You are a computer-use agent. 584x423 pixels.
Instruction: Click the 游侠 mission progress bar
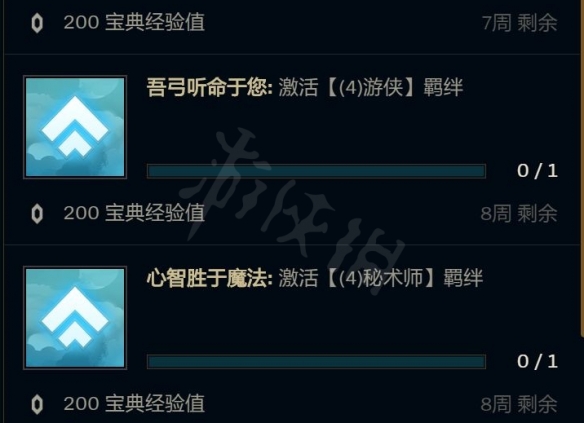pyautogui.click(x=316, y=171)
